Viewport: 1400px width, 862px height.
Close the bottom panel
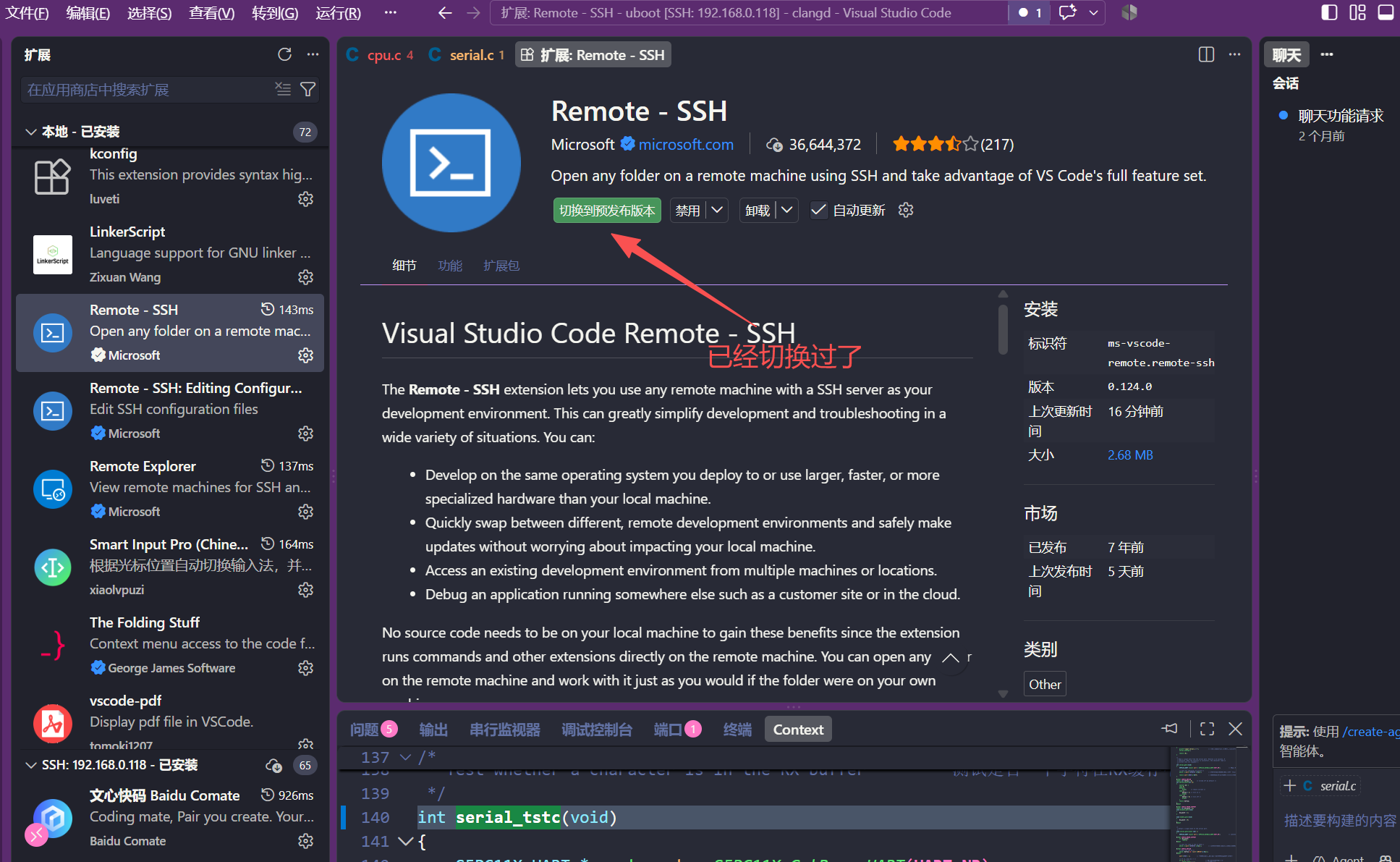[1236, 729]
